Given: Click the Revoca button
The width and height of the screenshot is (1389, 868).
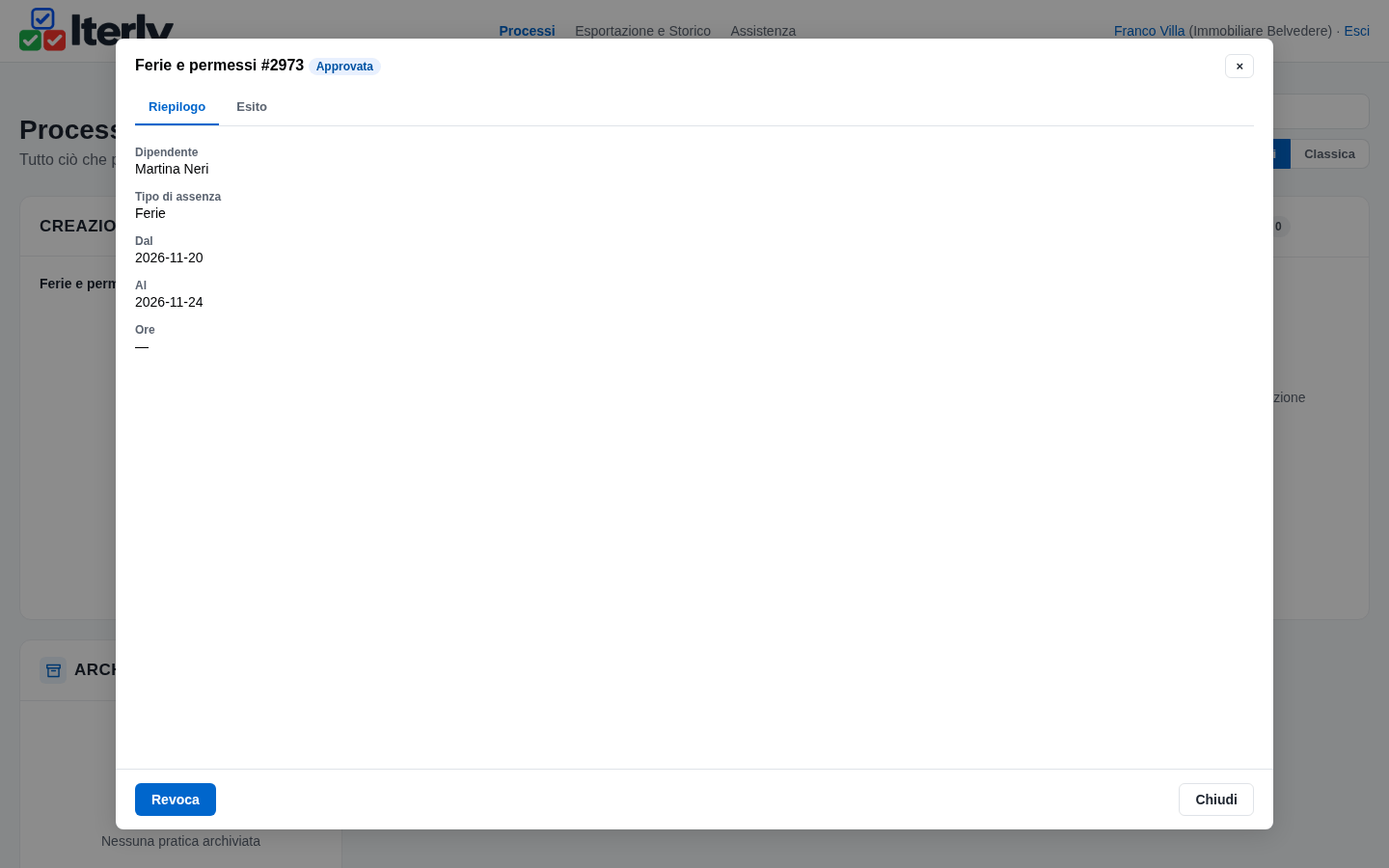Looking at the screenshot, I should pyautogui.click(x=176, y=800).
